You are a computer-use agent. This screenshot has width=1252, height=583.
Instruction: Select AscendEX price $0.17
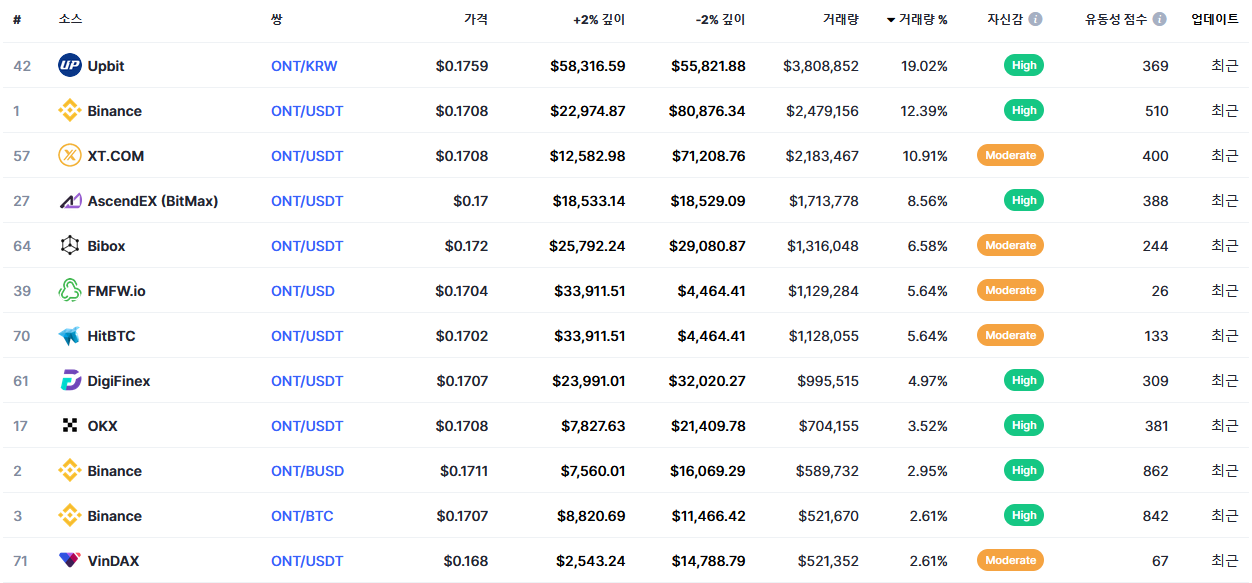pyautogui.click(x=471, y=201)
